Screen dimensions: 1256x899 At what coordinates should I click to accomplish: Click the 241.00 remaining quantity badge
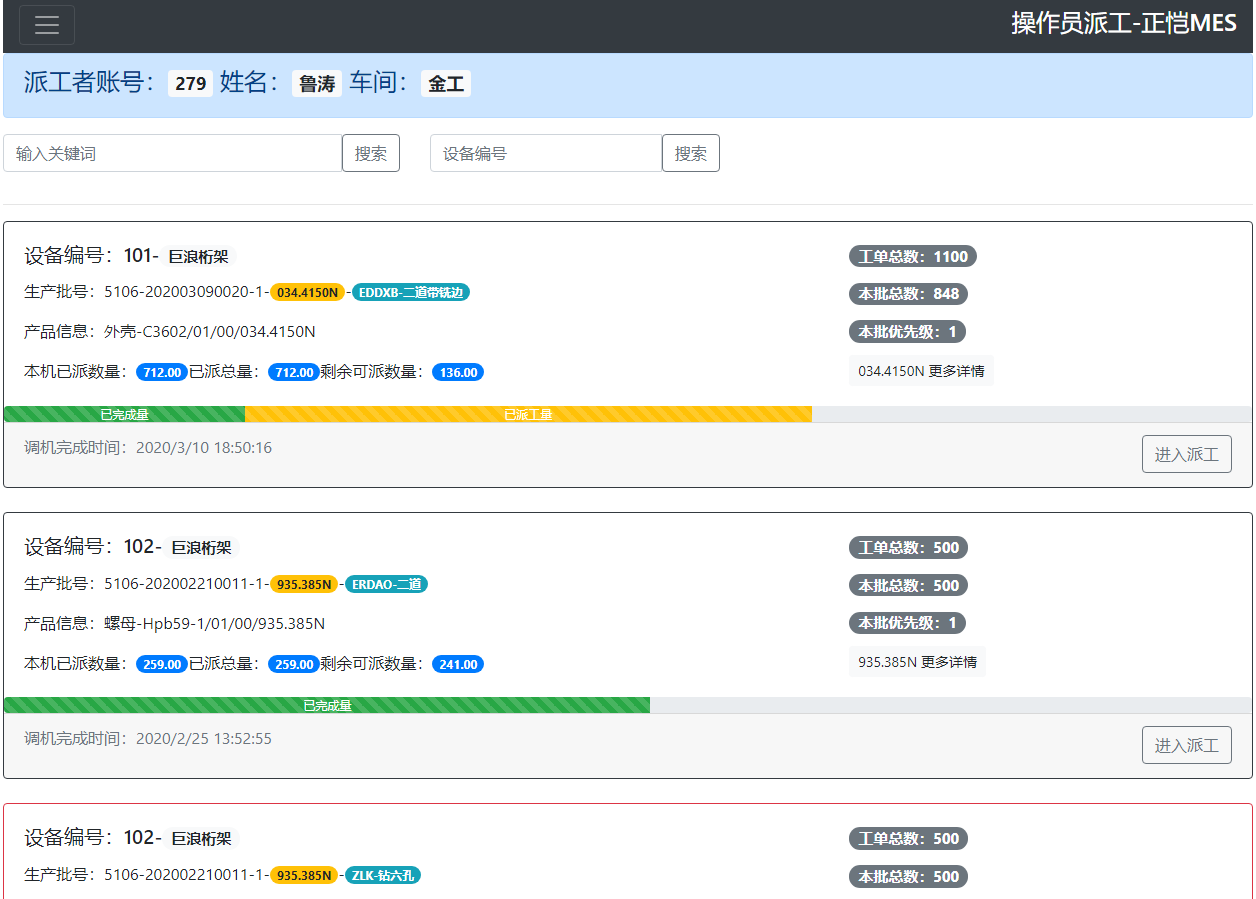[x=458, y=664]
